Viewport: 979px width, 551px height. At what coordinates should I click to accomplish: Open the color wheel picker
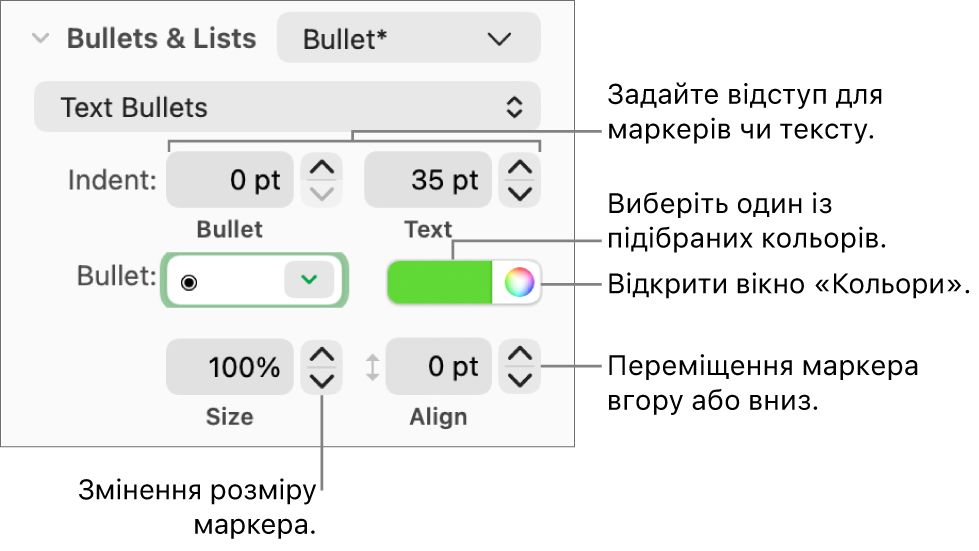[518, 282]
